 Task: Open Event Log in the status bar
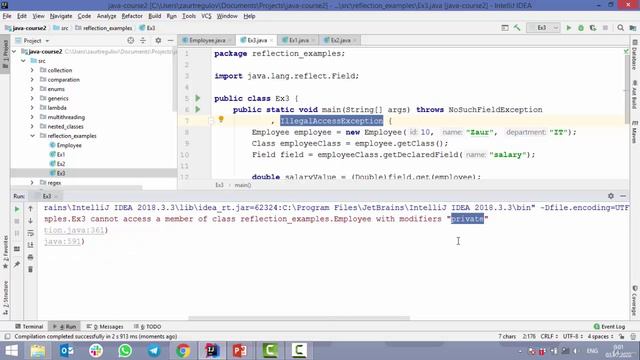point(609,327)
